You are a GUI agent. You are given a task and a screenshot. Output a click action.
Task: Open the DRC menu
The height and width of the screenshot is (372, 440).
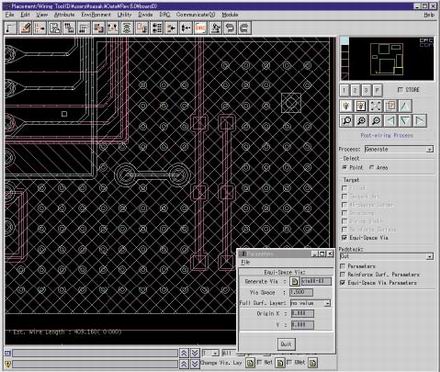point(165,15)
